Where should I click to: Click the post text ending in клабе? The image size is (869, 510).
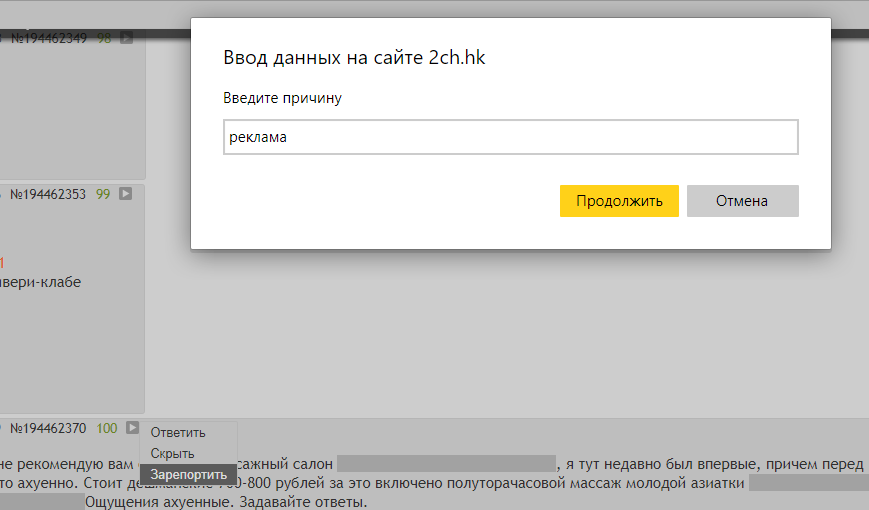pos(40,282)
